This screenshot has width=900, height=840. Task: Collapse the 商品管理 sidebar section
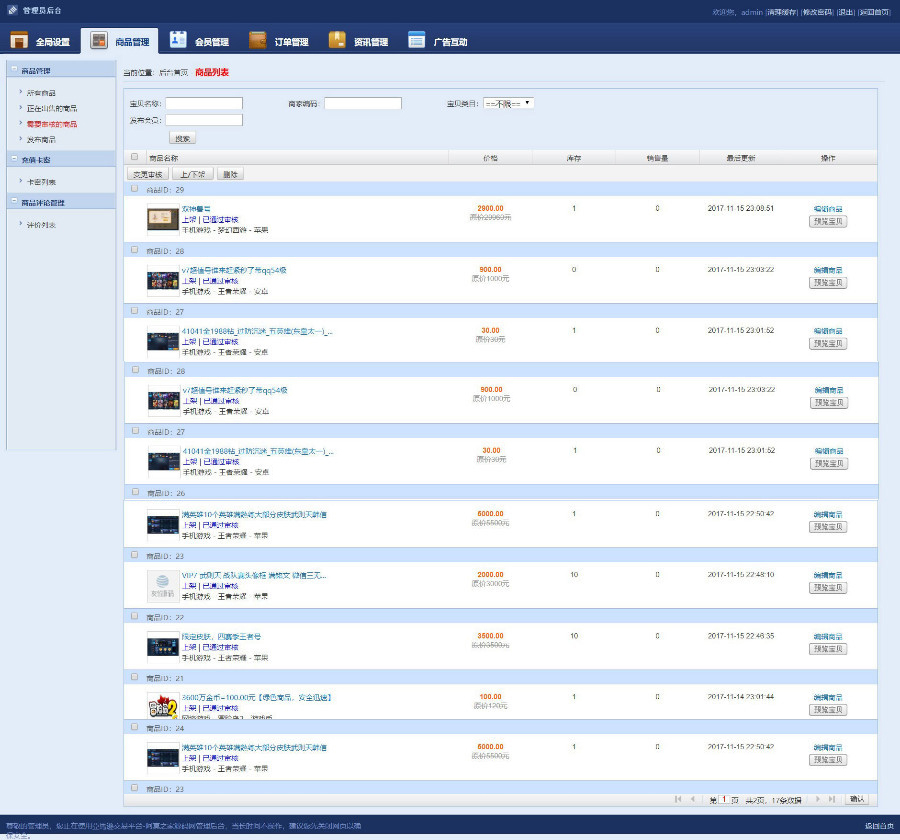tap(14, 70)
